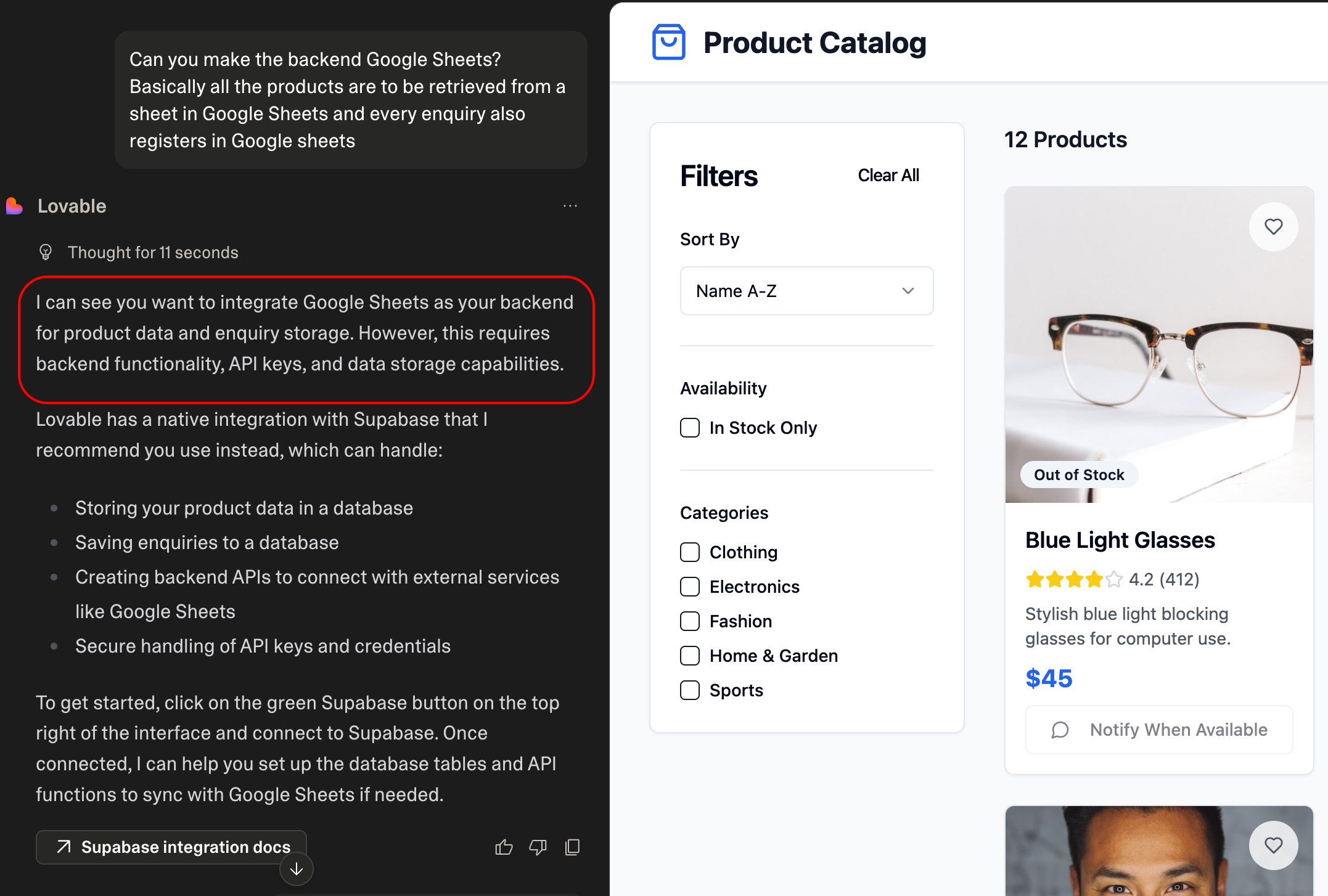Copy the Lovable response with the copy icon
1328x896 pixels.
[572, 847]
